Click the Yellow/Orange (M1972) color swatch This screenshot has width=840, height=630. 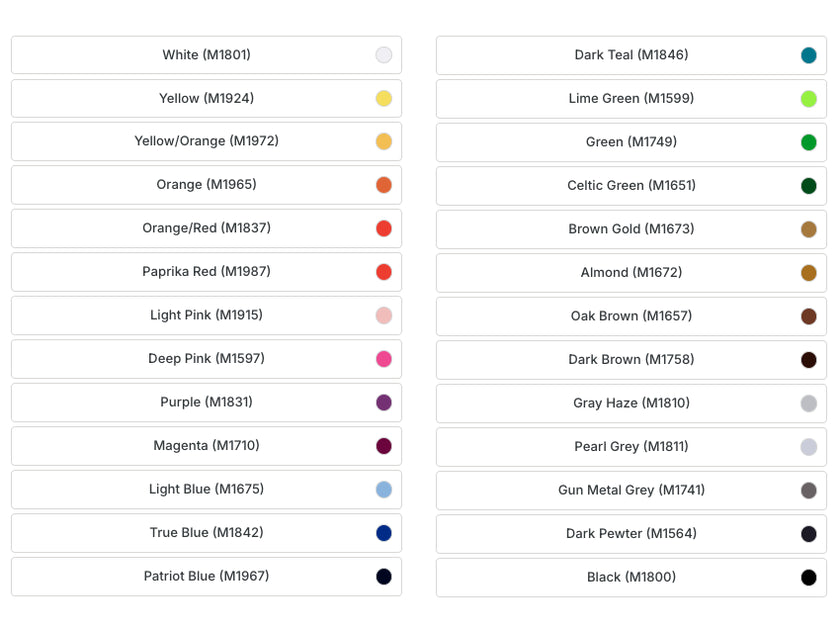point(383,142)
